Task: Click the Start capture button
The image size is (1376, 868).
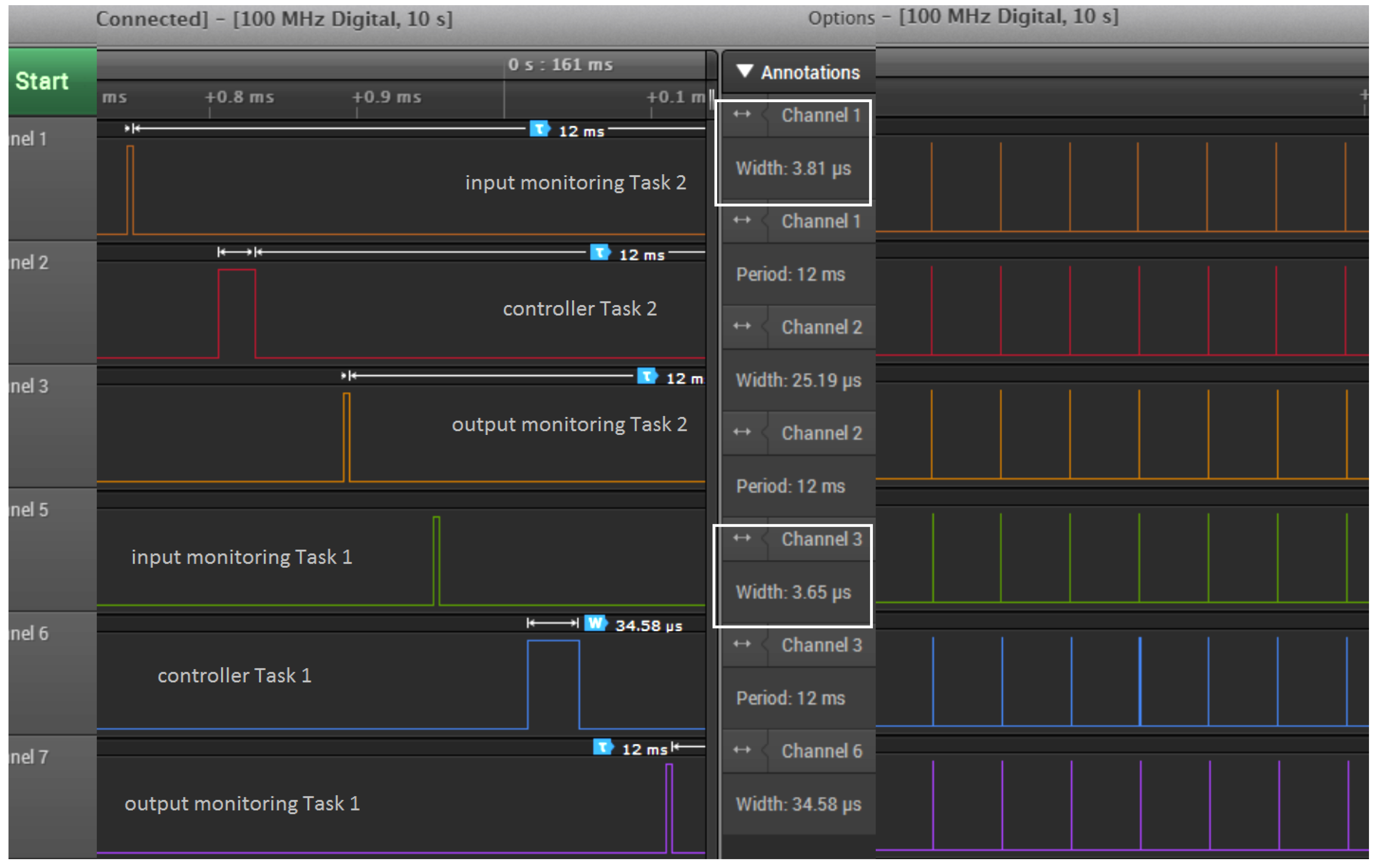Action: tap(46, 81)
